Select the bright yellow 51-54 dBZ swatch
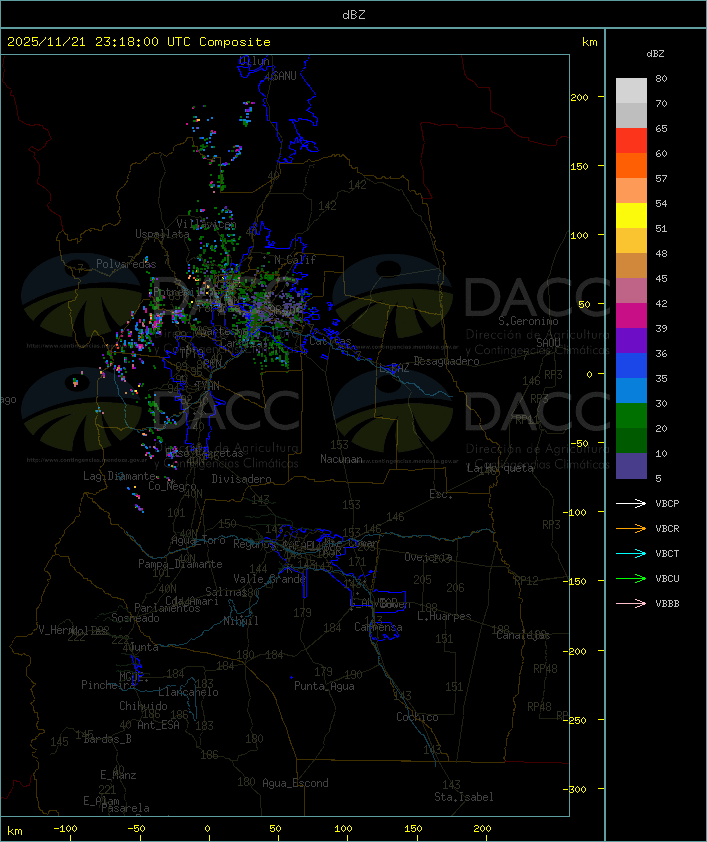Screen dimensions: 707x842 (631, 216)
